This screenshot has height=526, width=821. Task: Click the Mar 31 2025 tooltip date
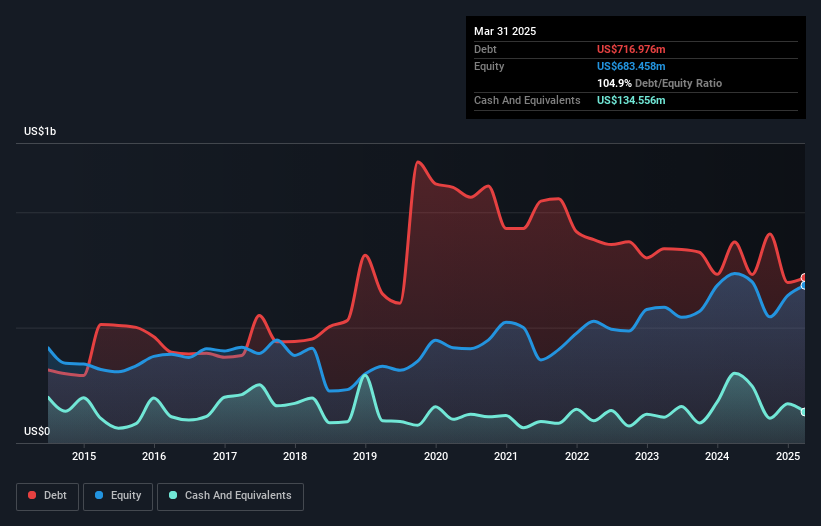(x=505, y=31)
